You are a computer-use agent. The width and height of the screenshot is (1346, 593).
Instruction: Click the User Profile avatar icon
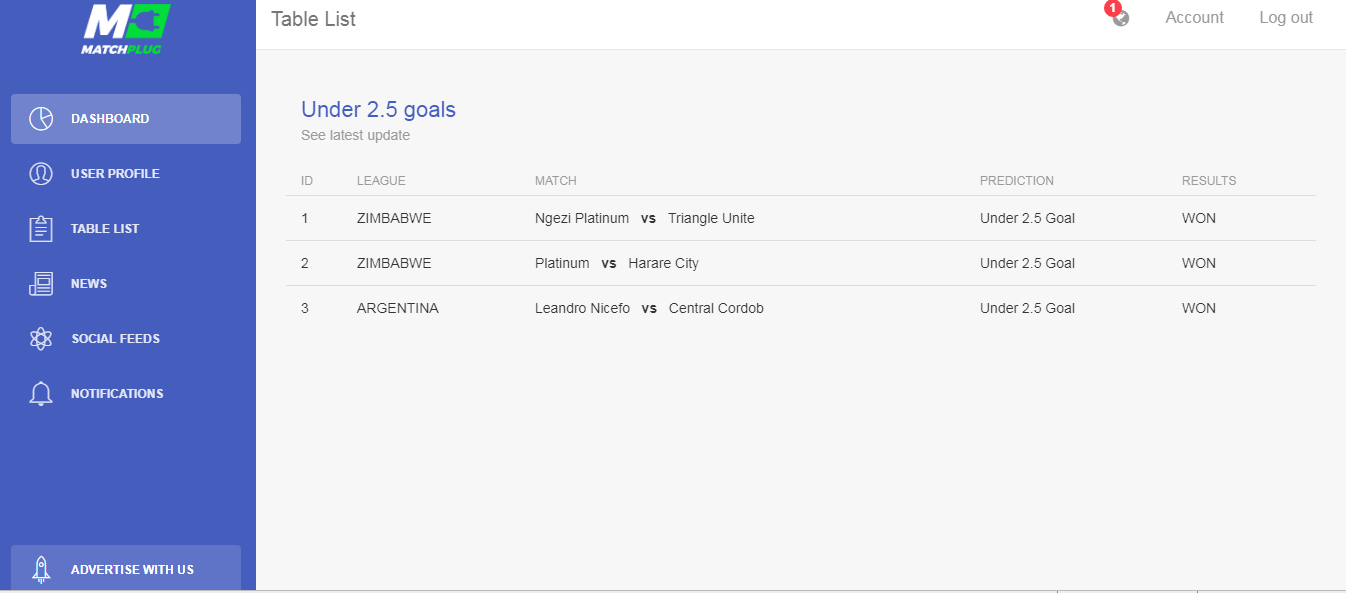41,174
